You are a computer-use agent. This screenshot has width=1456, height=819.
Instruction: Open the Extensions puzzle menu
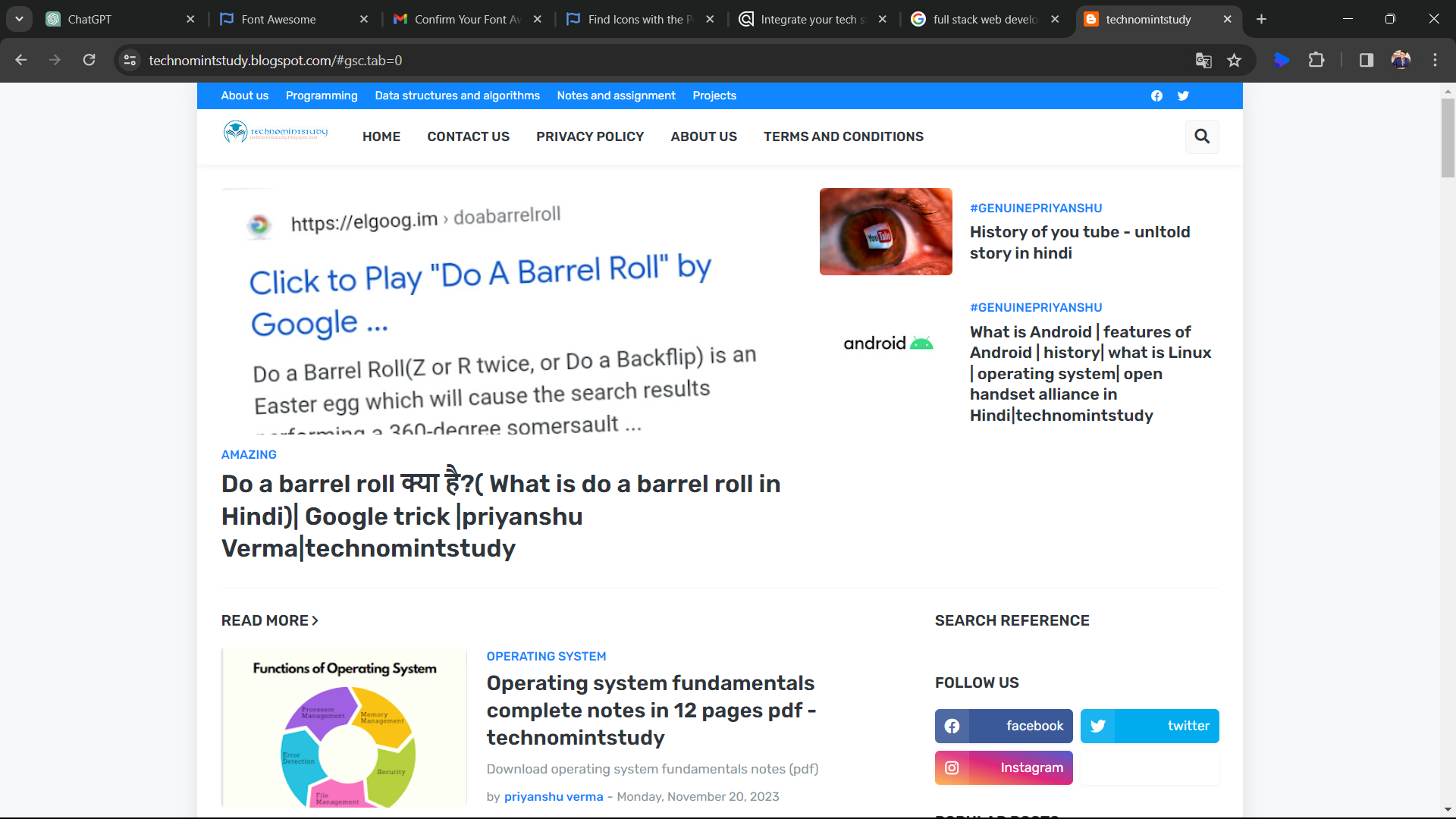click(x=1316, y=60)
